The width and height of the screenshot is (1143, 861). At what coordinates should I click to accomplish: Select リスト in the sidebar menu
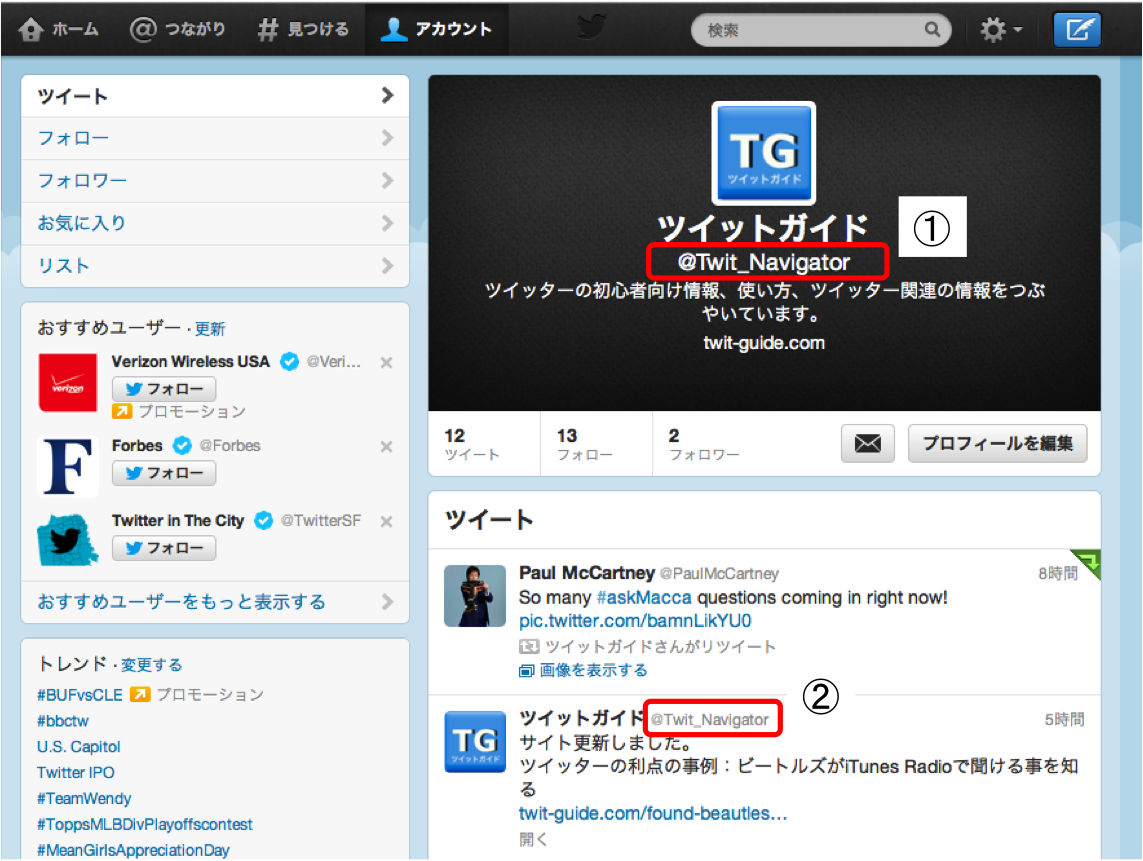click(215, 265)
